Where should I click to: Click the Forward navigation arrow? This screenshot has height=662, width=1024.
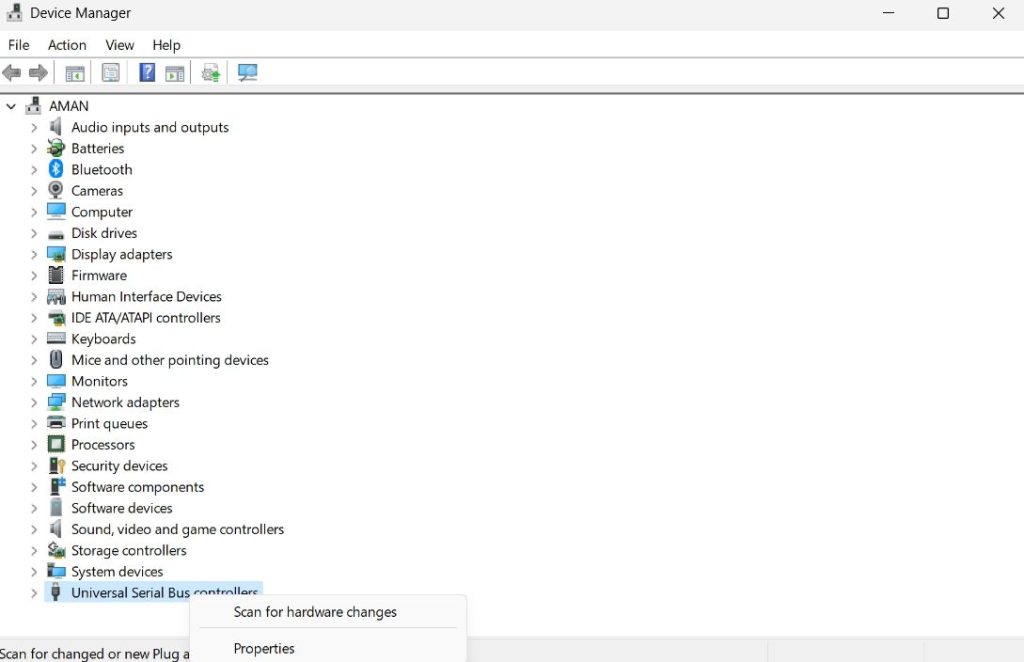pyautogui.click(x=38, y=72)
